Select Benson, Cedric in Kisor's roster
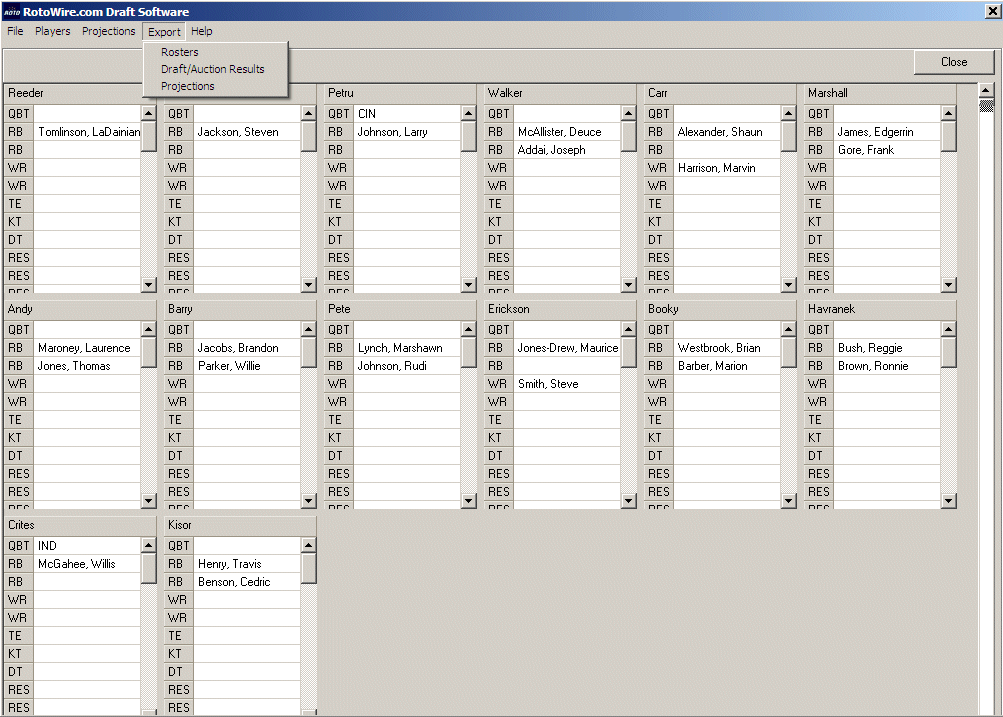The image size is (1003, 717). (247, 582)
